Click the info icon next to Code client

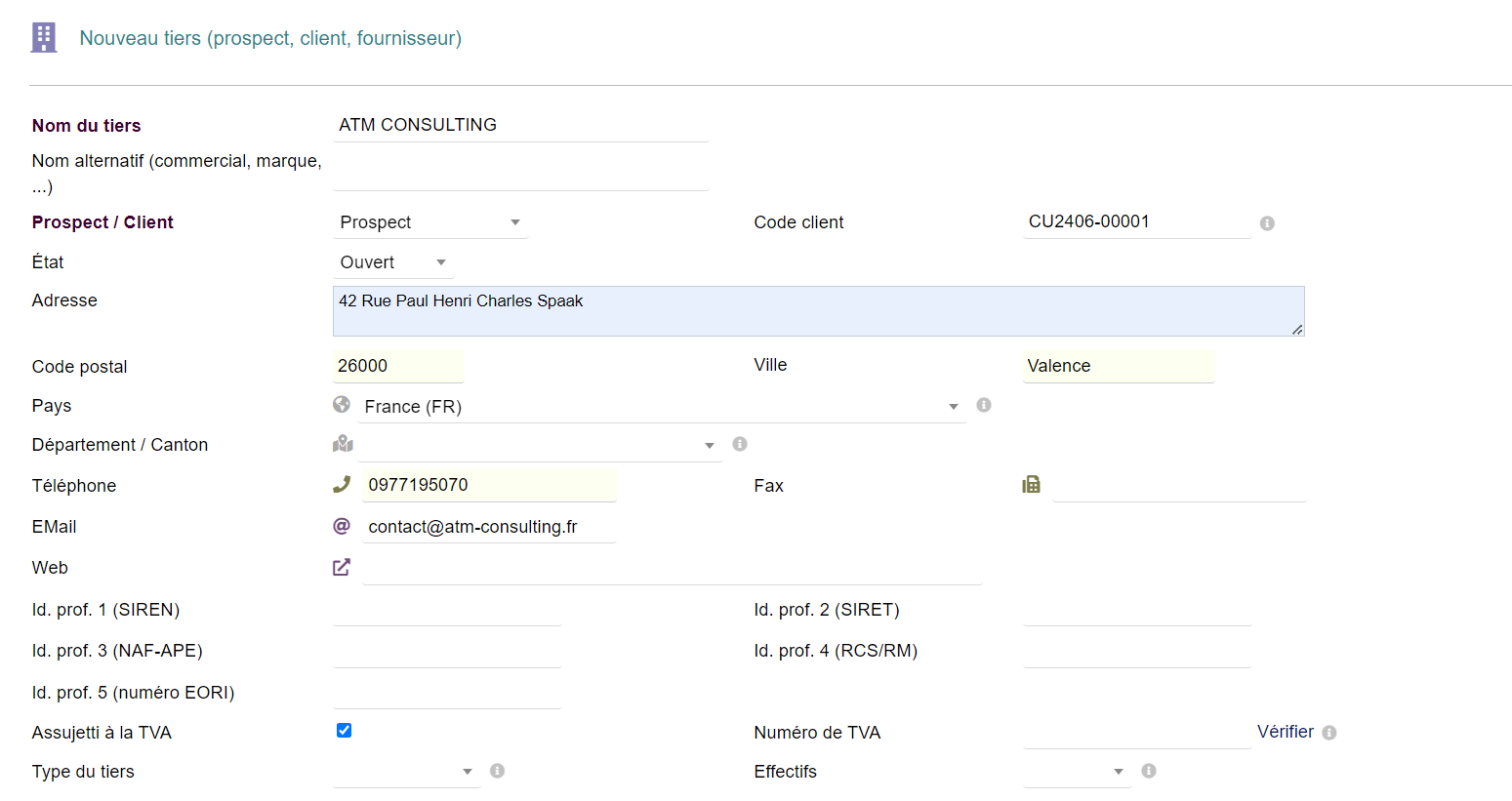tap(1267, 223)
